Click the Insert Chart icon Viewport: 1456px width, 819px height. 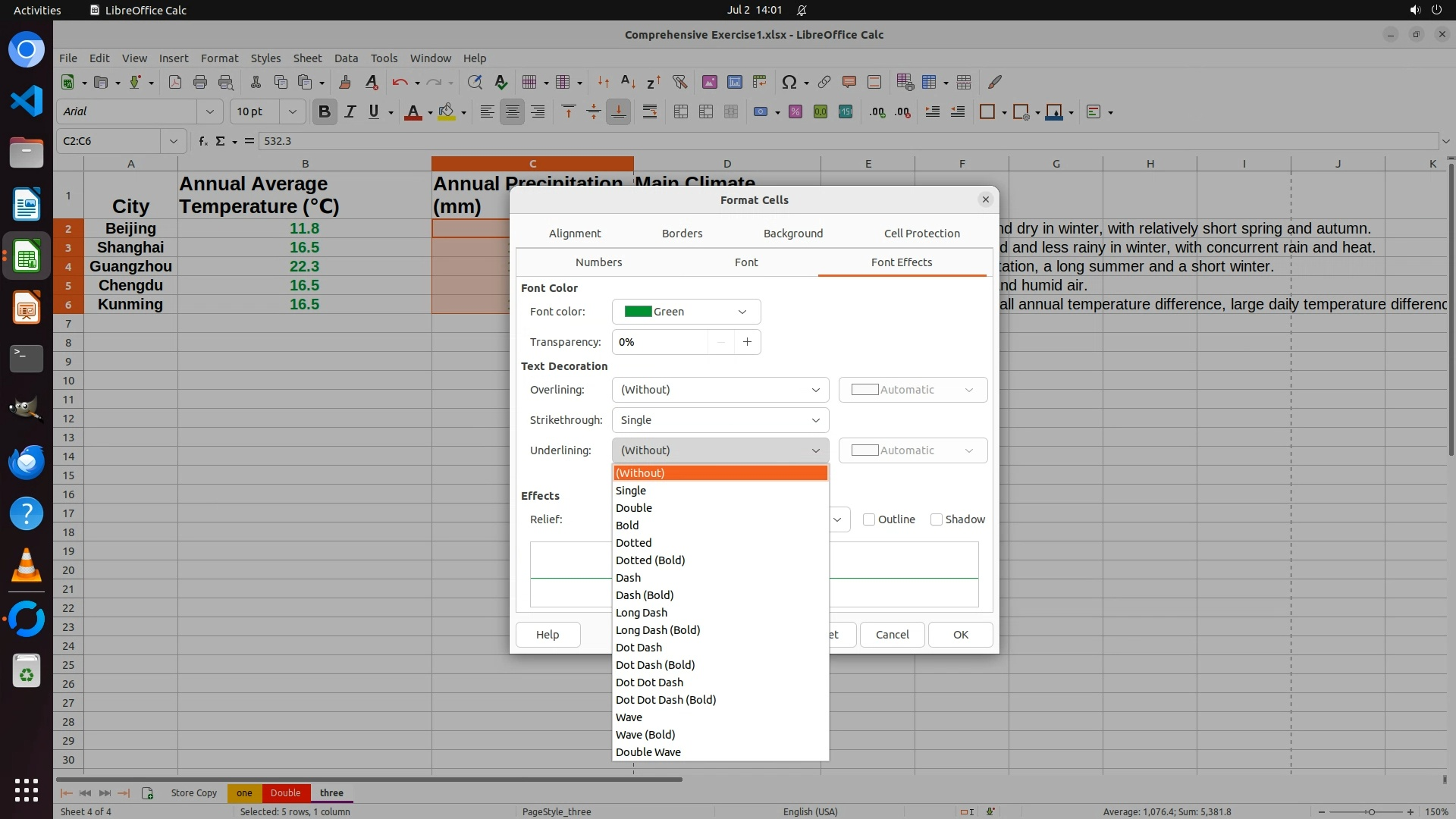734,82
